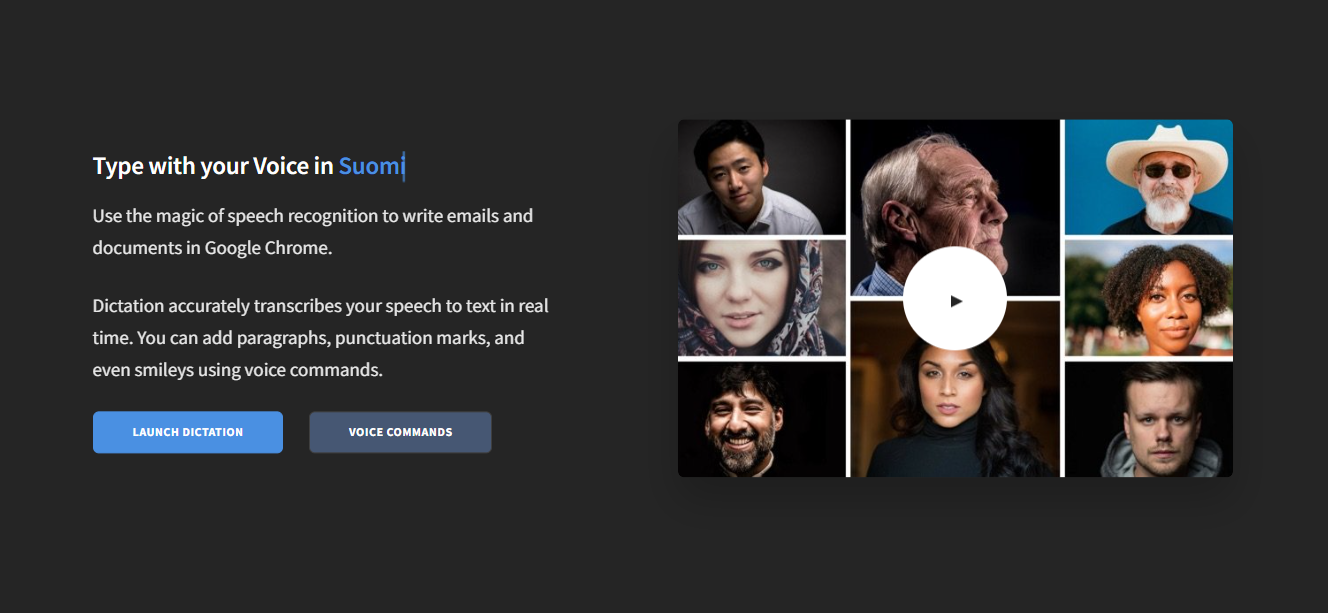Select the blue word "Suomi"
Screen dimensions: 1328x613
(370, 166)
